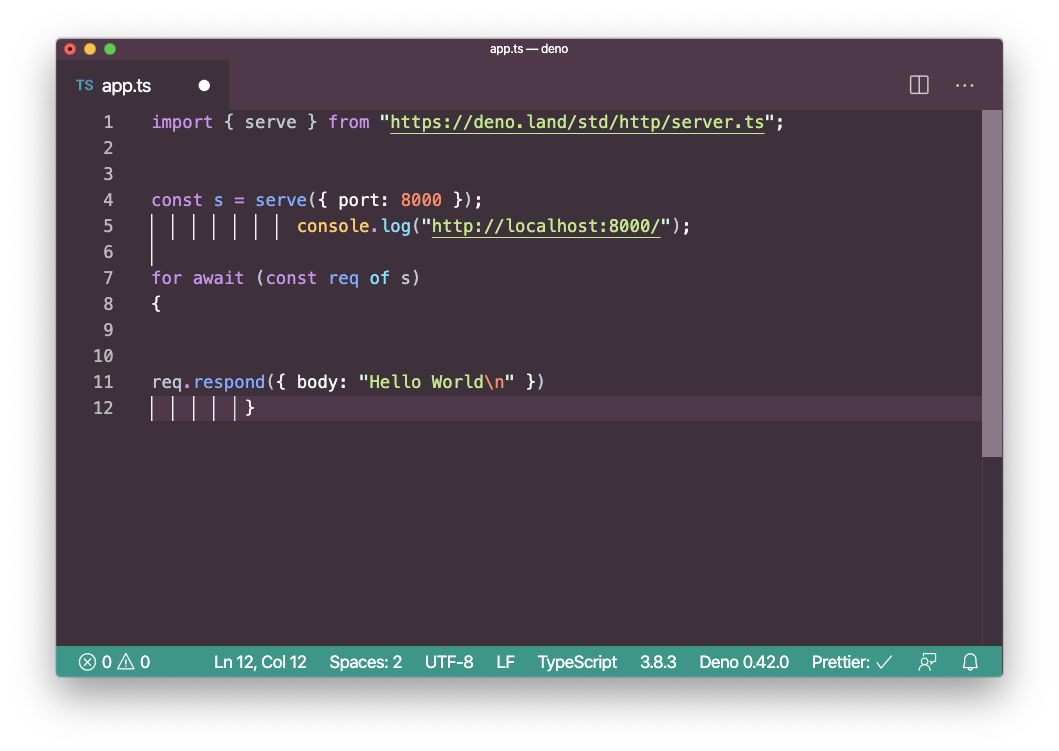Open the deno.land server.ts import link
This screenshot has height=751, width=1059.
pyautogui.click(x=577, y=123)
